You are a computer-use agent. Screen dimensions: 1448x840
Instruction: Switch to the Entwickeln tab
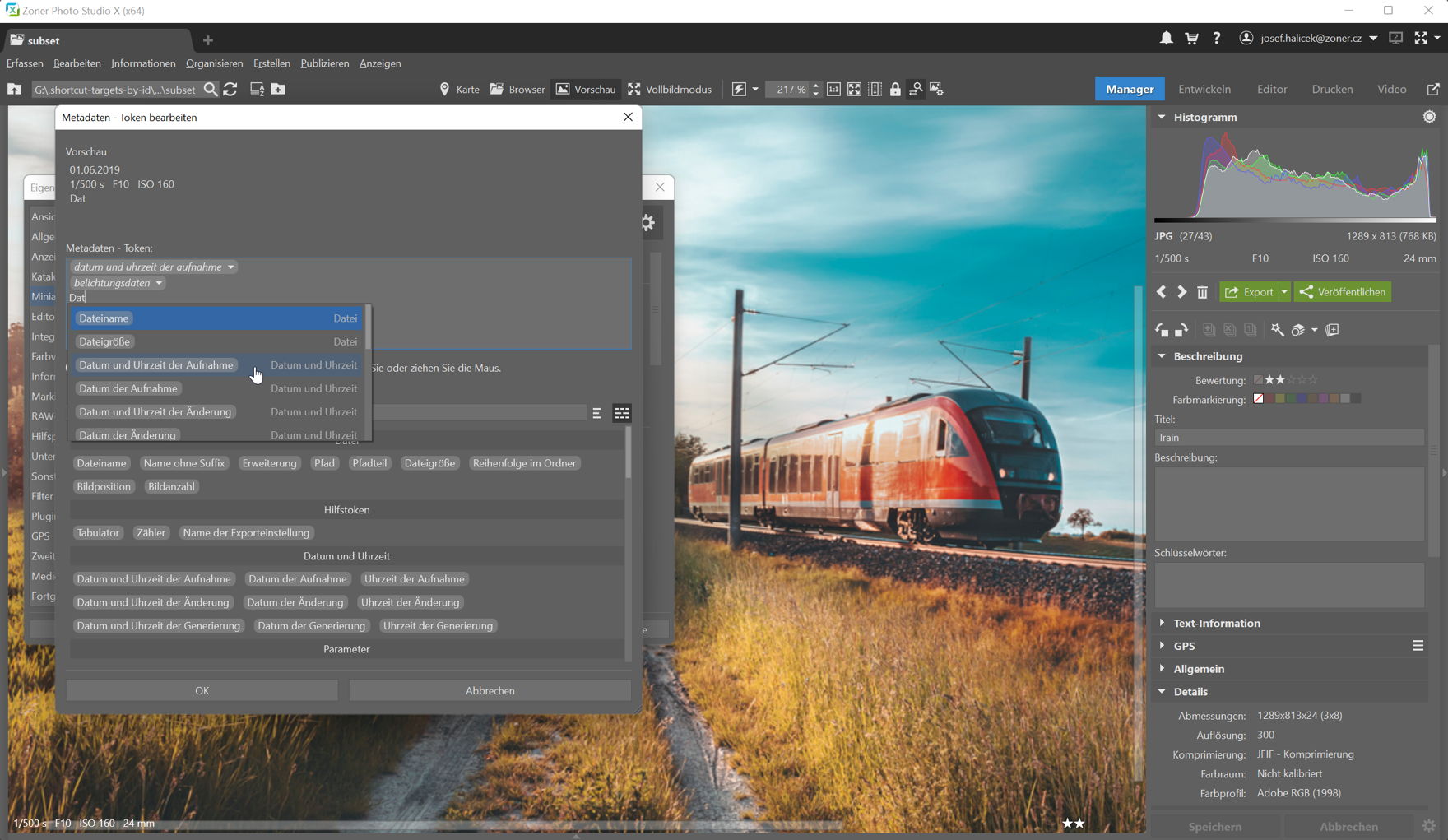pyautogui.click(x=1204, y=89)
